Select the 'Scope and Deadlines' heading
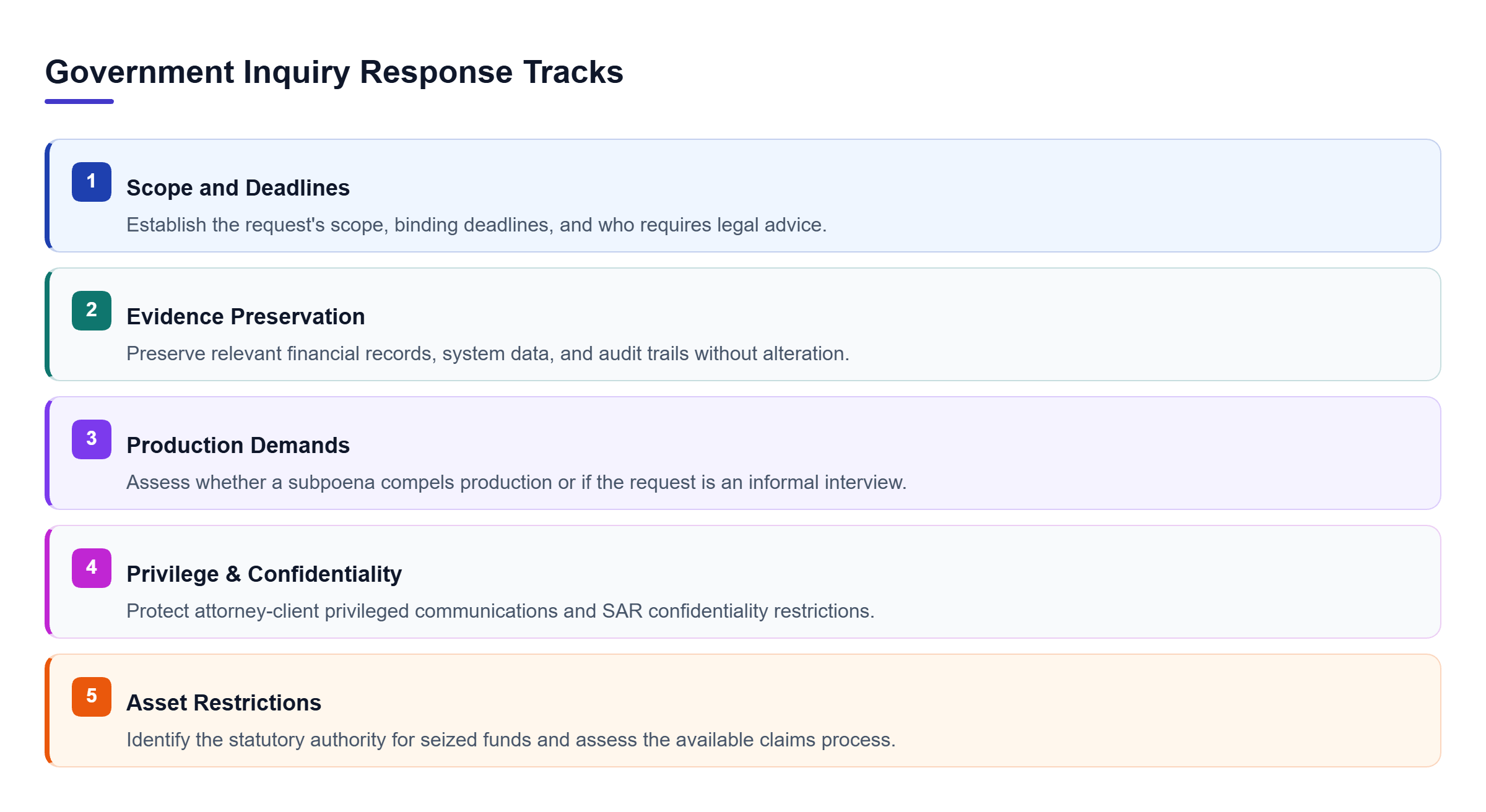This screenshot has height=812, width=1486. 238,188
